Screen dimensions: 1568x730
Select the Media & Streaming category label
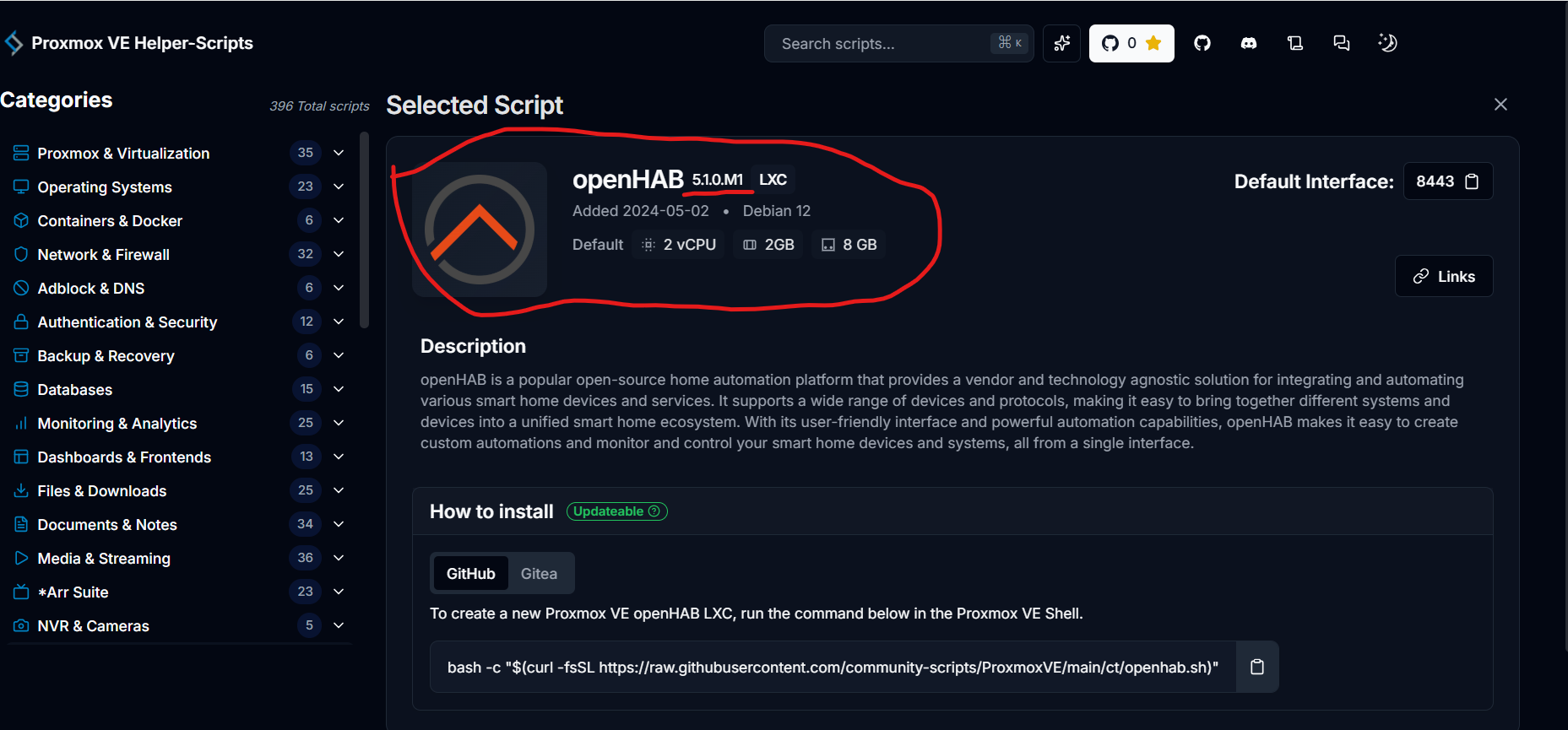pos(104,558)
